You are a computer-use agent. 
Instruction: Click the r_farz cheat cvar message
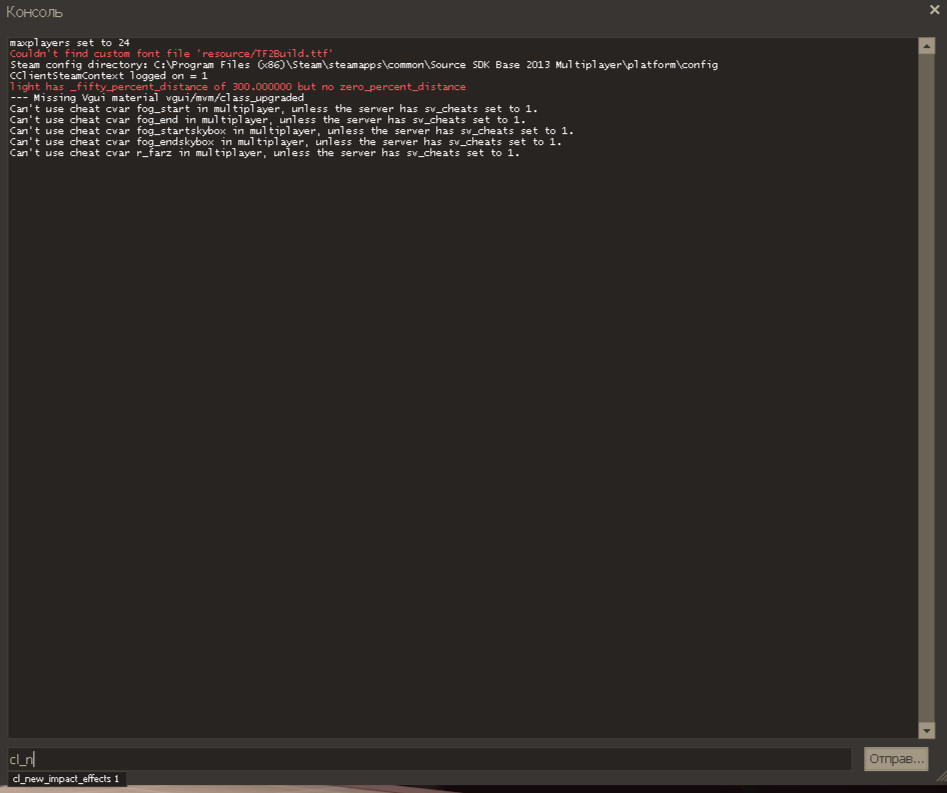pyautogui.click(x=264, y=153)
